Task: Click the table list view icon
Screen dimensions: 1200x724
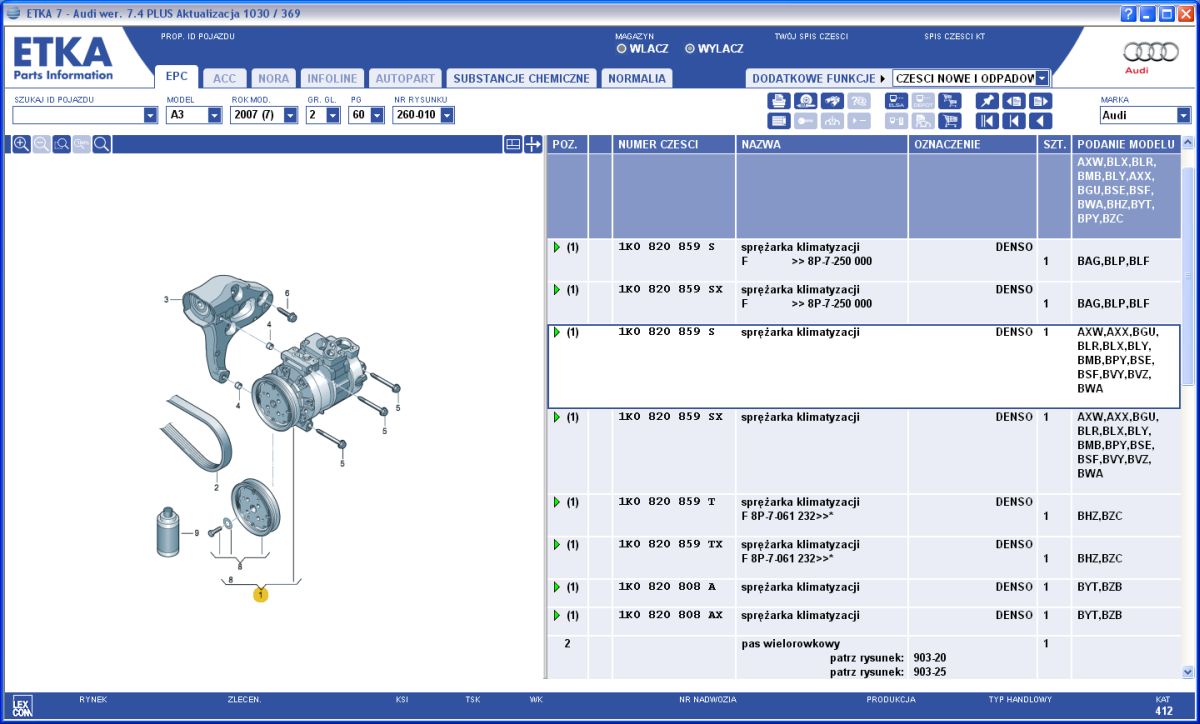Action: [779, 121]
